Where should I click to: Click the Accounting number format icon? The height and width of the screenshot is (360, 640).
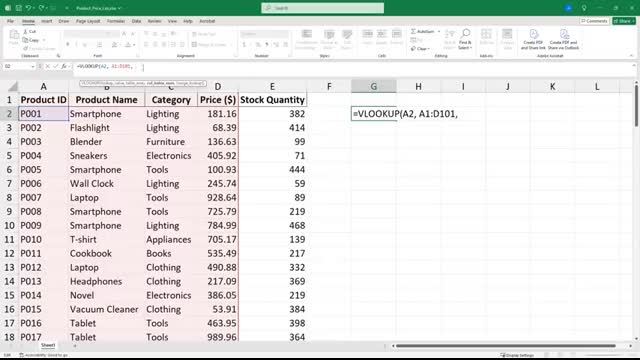[x=244, y=44]
